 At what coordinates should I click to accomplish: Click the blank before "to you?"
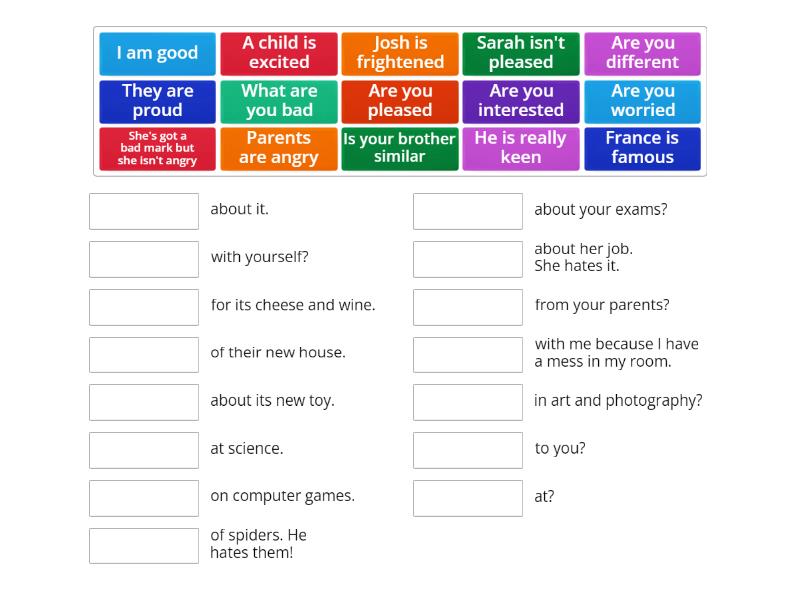(467, 450)
